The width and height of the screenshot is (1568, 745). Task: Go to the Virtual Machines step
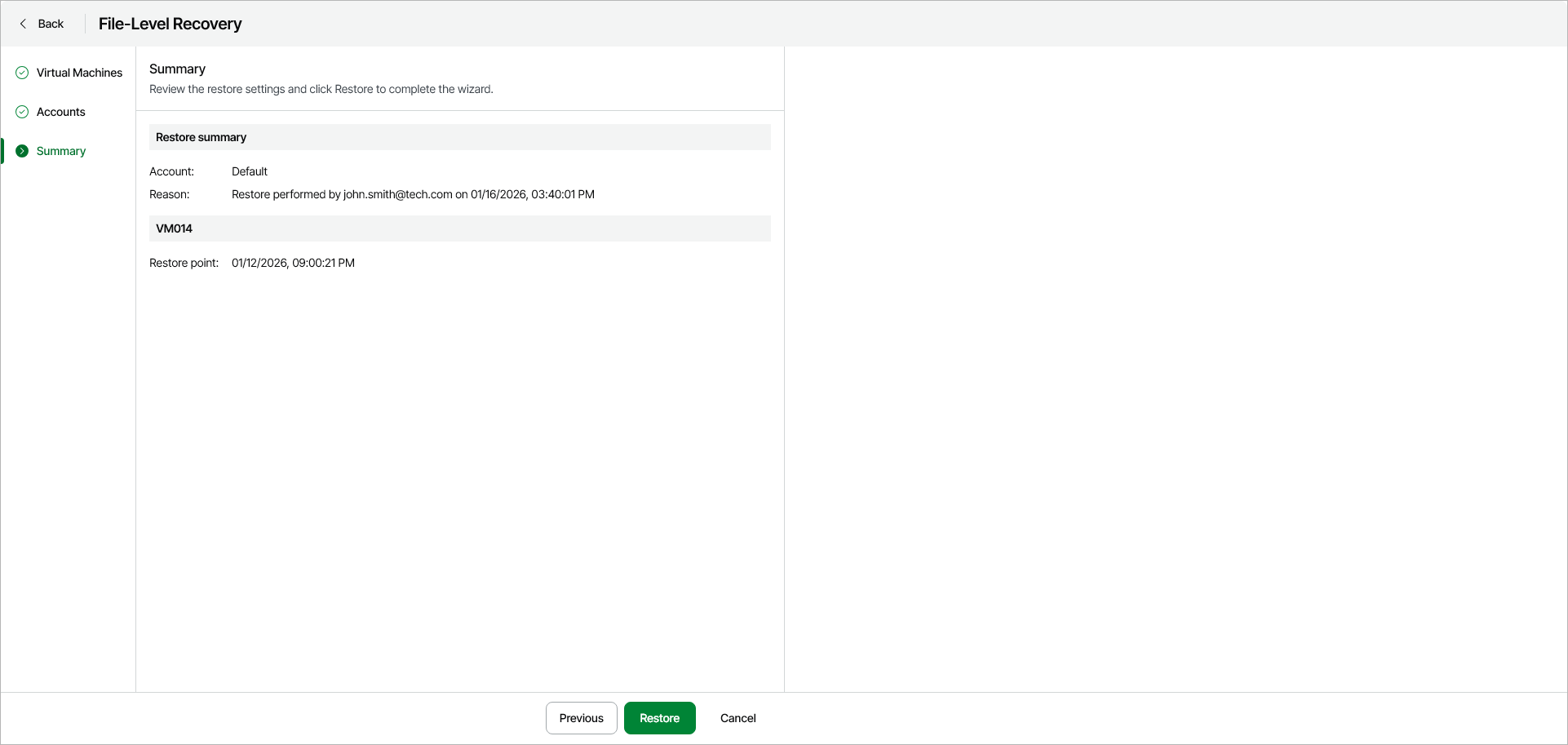(x=79, y=73)
